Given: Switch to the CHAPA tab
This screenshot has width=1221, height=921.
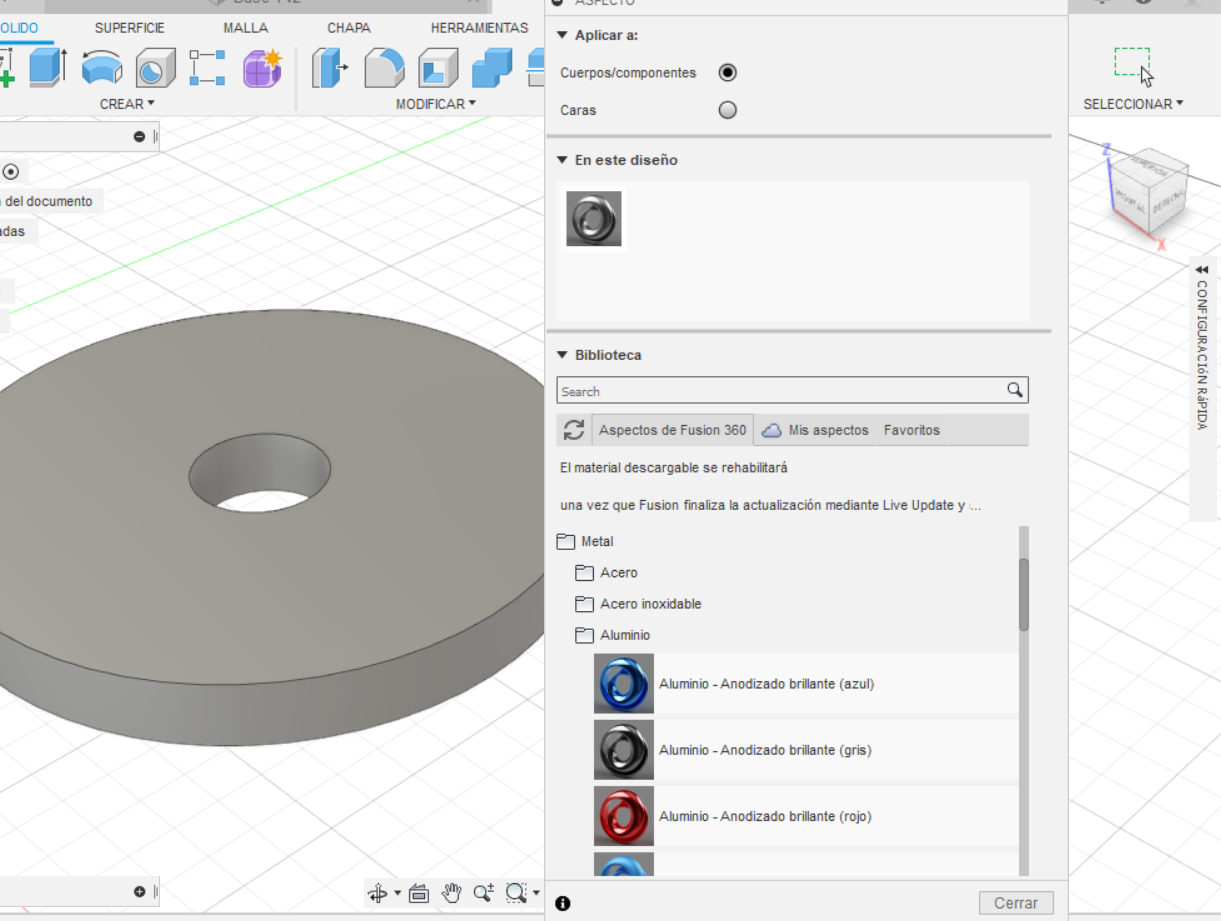Looking at the screenshot, I should click(349, 28).
